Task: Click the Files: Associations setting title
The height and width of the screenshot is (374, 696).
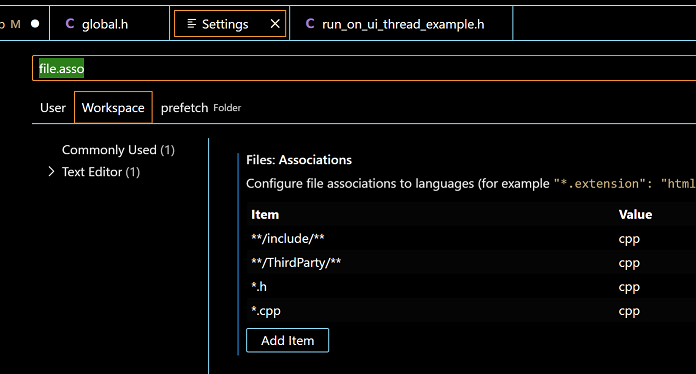Action: (299, 160)
